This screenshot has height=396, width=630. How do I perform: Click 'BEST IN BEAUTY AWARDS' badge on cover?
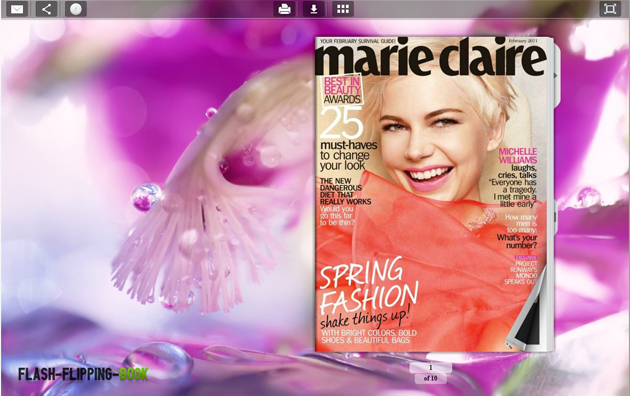[x=342, y=90]
